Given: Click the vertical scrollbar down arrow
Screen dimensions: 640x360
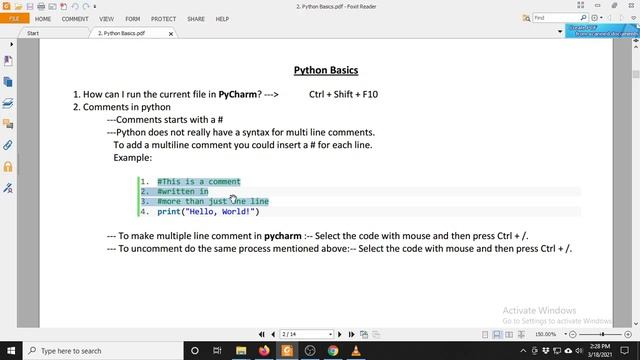Looking at the screenshot, I should 636,324.
